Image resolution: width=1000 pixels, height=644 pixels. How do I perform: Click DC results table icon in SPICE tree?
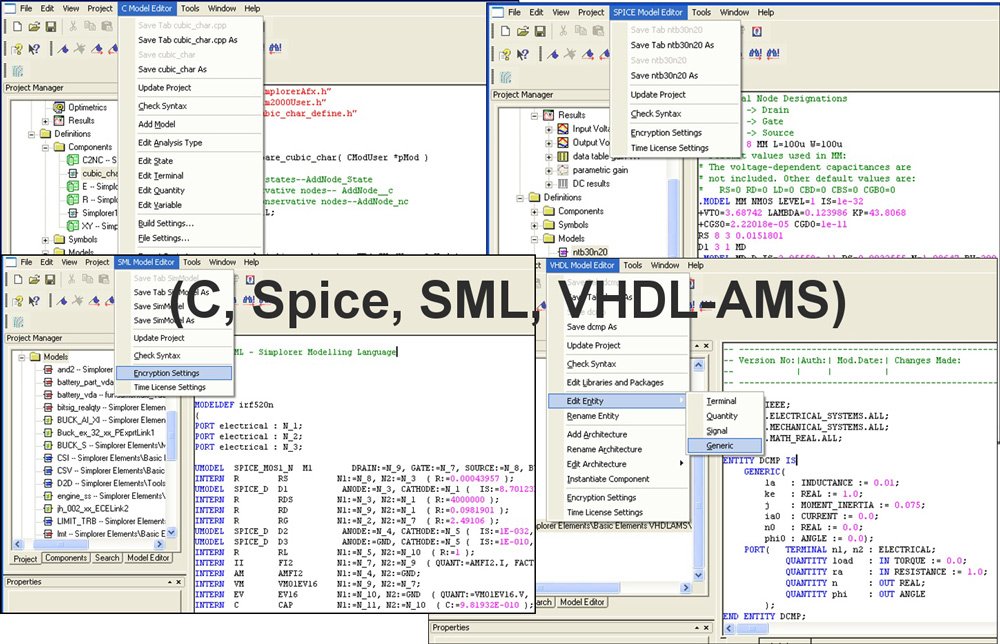tap(563, 184)
